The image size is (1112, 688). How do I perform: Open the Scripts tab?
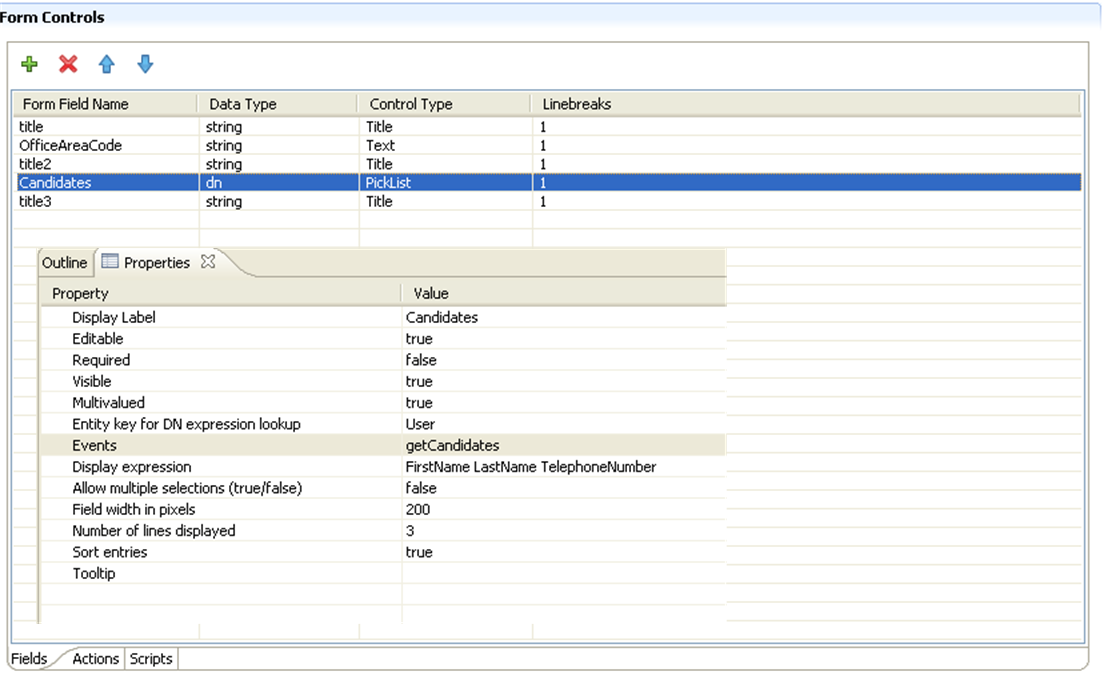151,659
